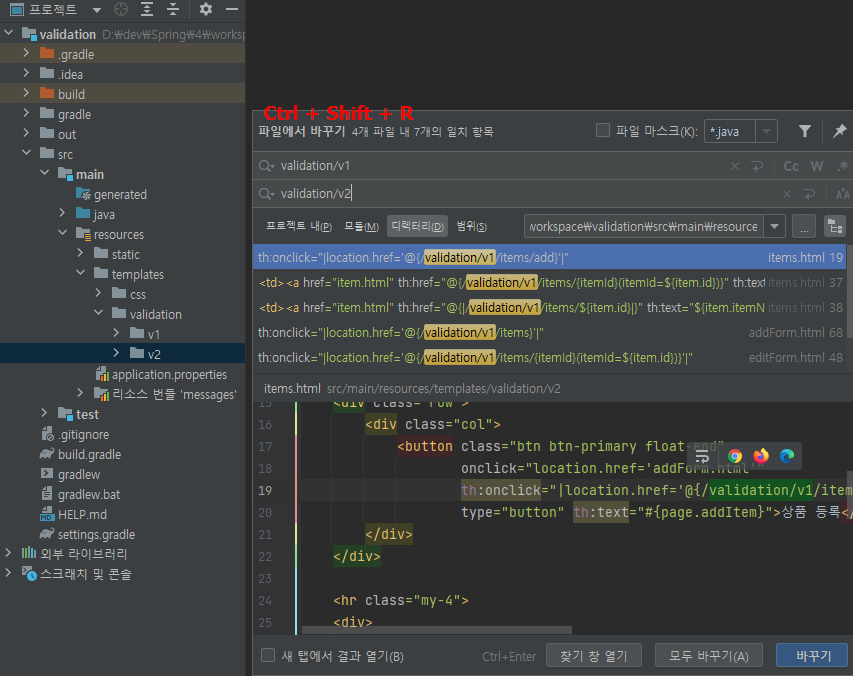The height and width of the screenshot is (676, 853).
Task: Insert new line in search field
Action: point(757,166)
